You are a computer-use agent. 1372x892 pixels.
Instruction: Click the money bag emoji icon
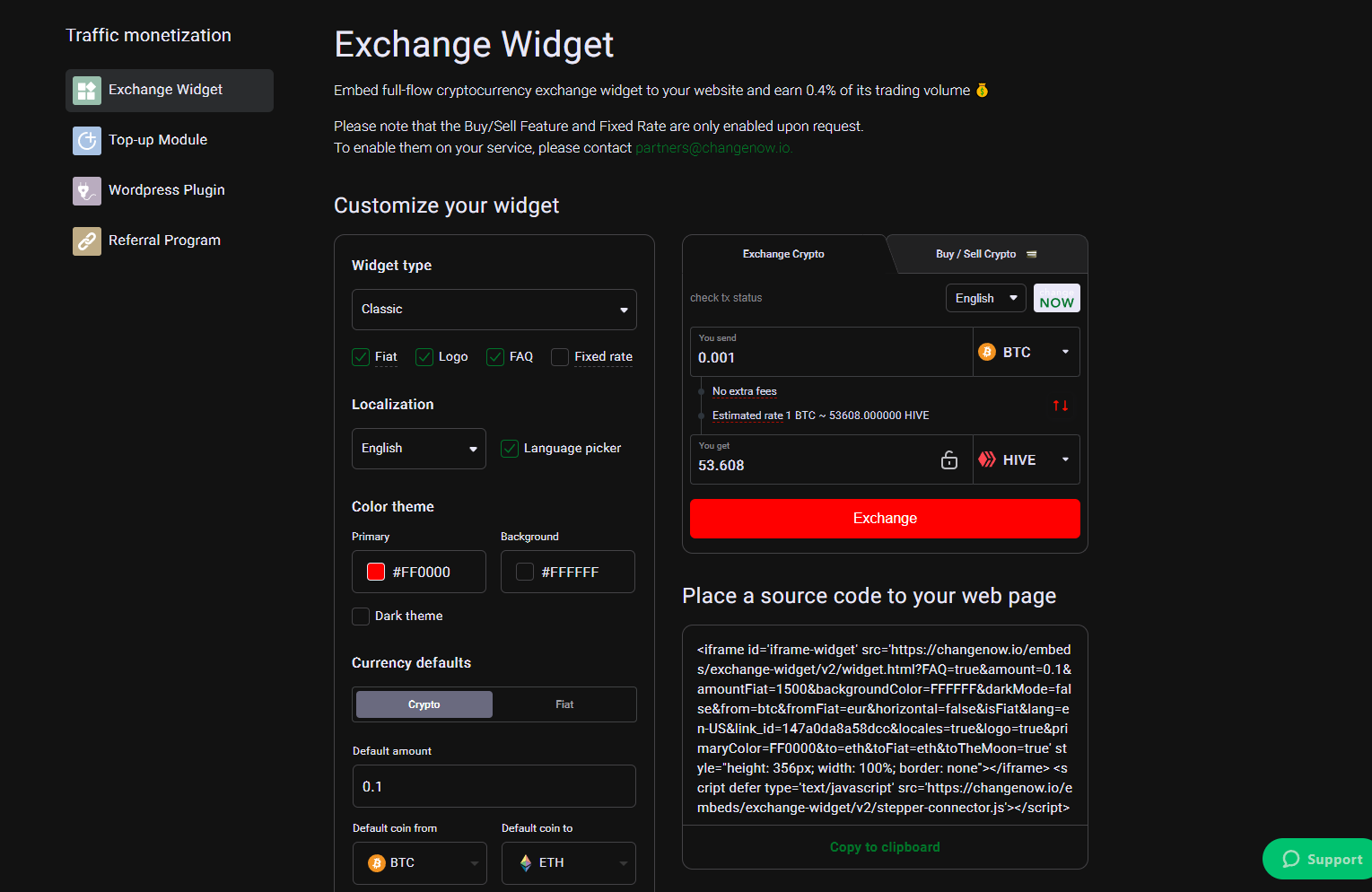point(982,90)
